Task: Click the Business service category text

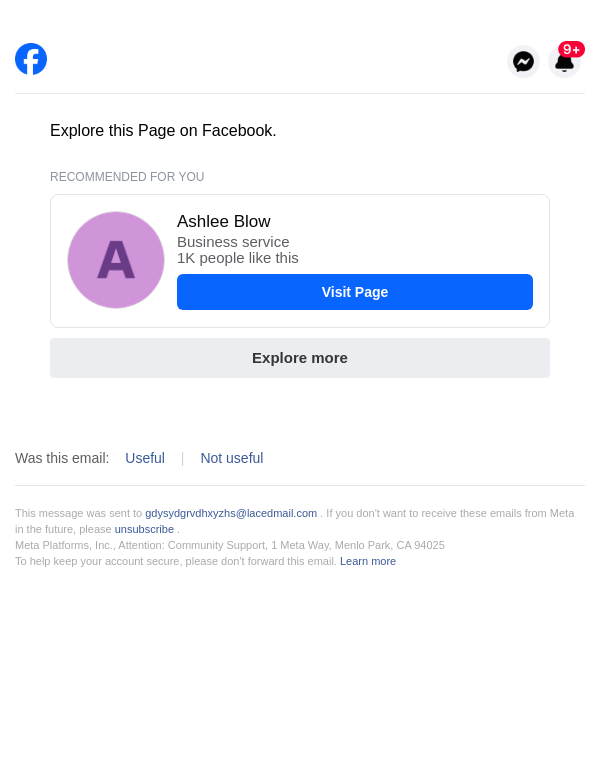Action: (233, 242)
